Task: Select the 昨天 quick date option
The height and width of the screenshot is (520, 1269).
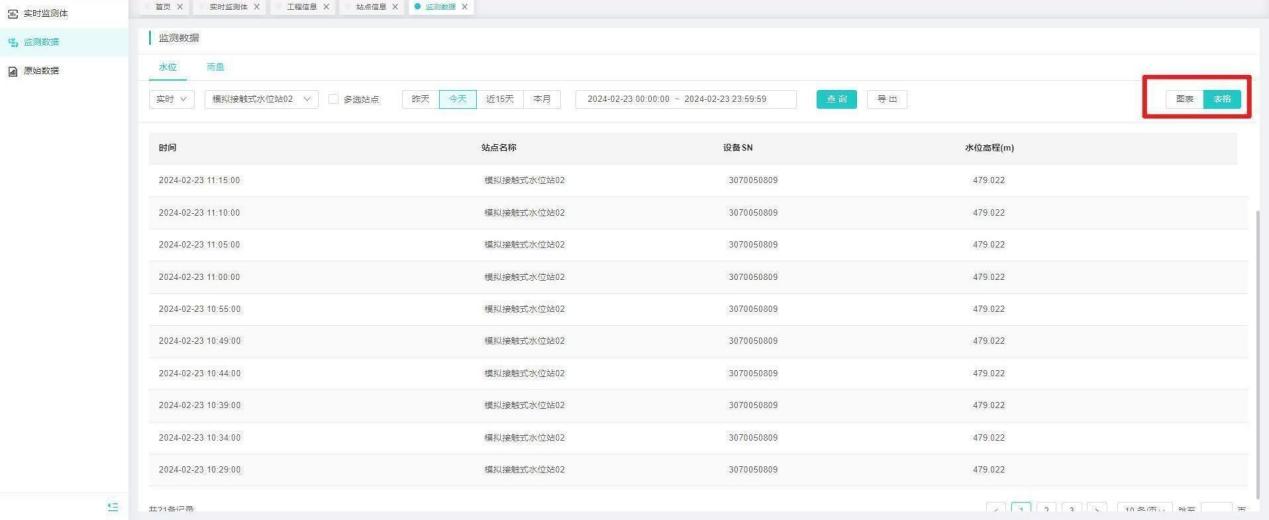Action: [x=420, y=99]
